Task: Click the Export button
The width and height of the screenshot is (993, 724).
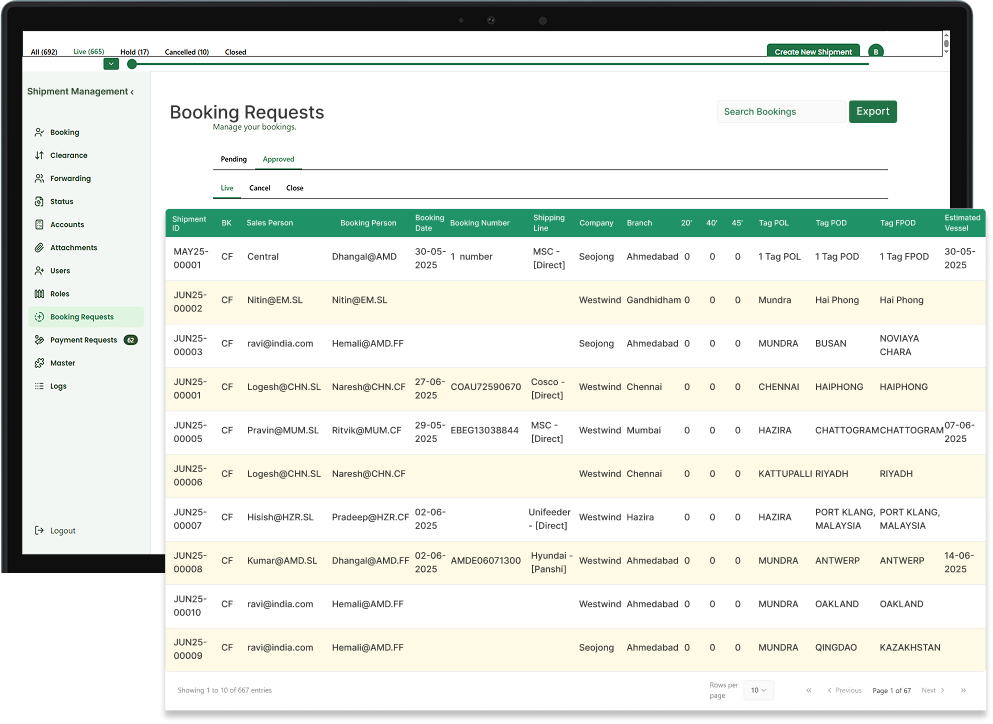Action: coord(872,112)
